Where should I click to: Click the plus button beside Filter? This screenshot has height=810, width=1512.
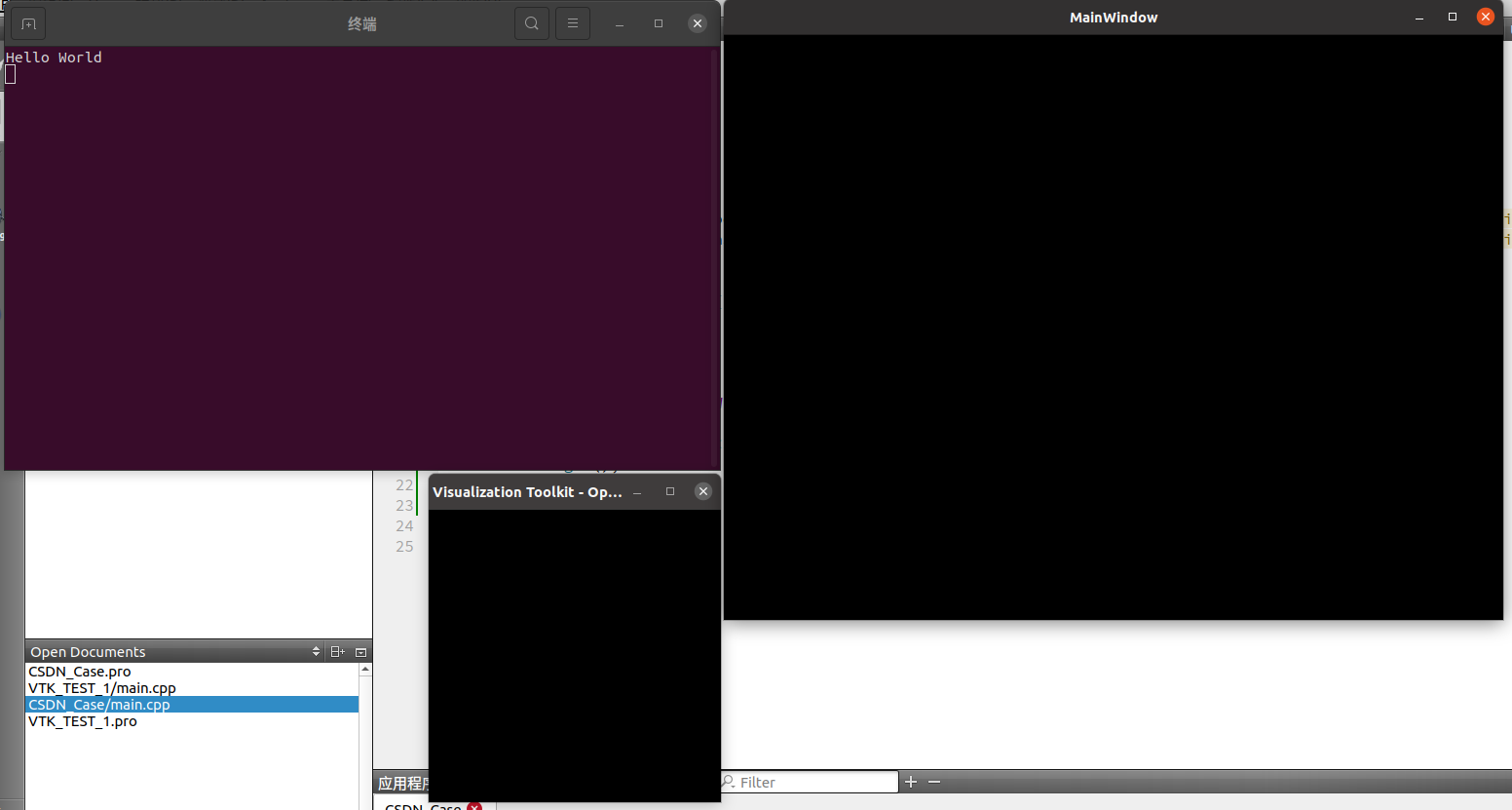point(911,782)
